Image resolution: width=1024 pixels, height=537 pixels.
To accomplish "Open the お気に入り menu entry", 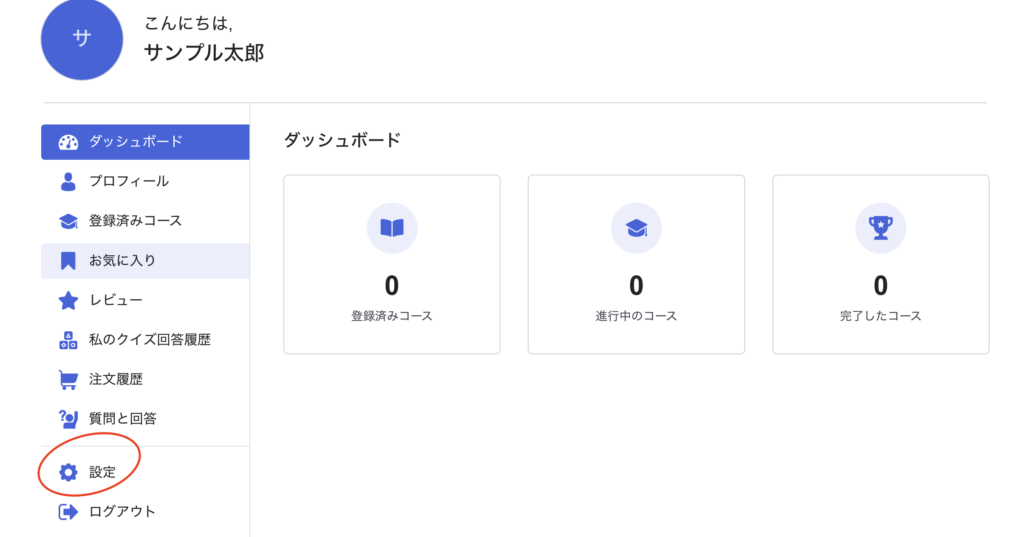I will pos(122,261).
